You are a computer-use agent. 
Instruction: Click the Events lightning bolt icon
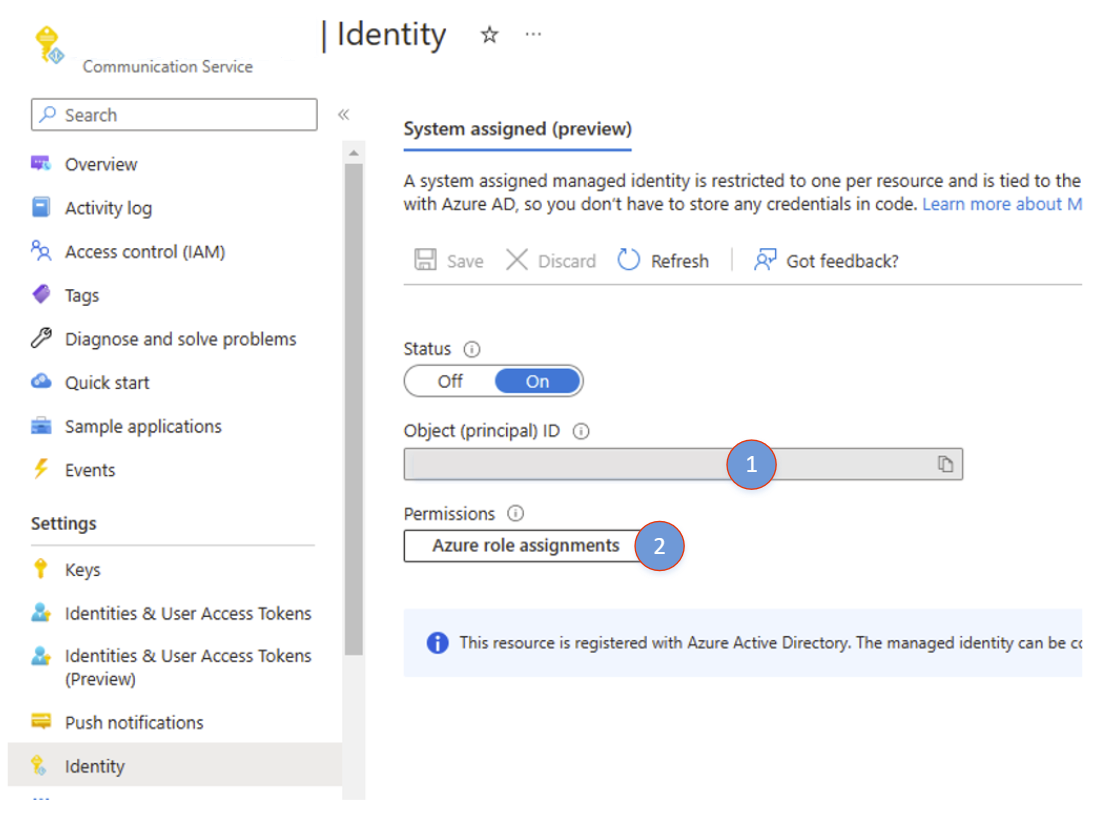tap(41, 468)
